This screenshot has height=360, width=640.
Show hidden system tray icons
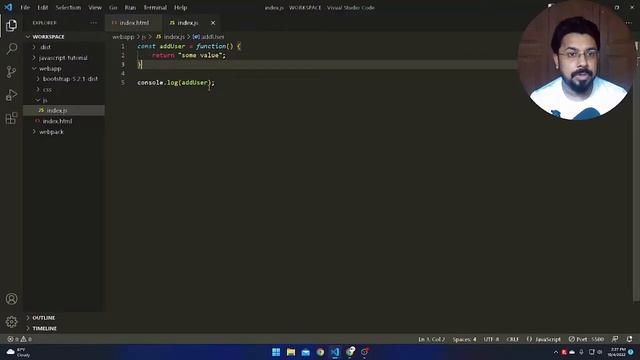coord(556,352)
